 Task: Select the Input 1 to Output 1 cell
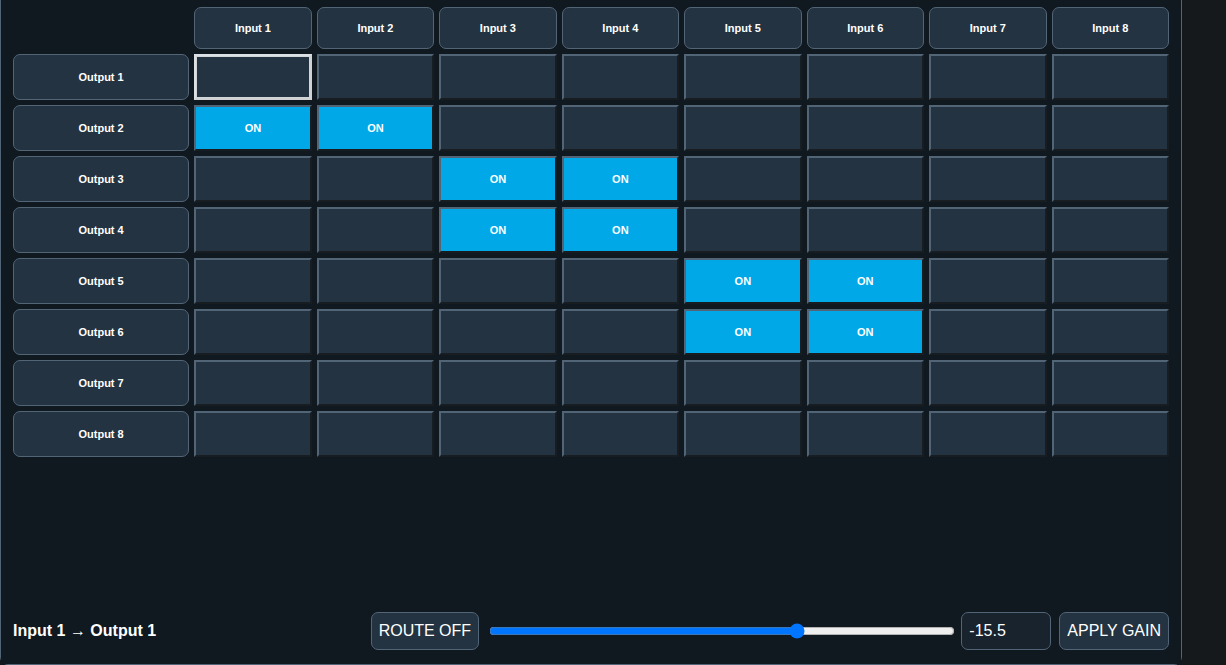(253, 77)
